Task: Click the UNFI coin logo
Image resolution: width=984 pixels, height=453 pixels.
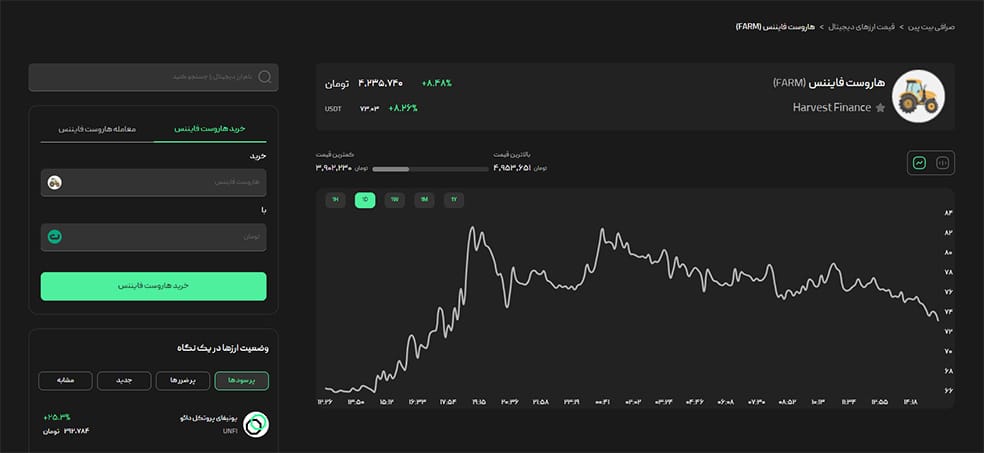Action: point(255,424)
